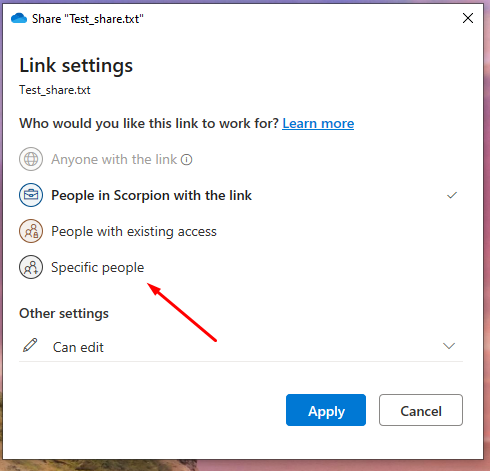This screenshot has height=471, width=490.
Task: Select People in Scorpion with the link
Action: click(151, 195)
